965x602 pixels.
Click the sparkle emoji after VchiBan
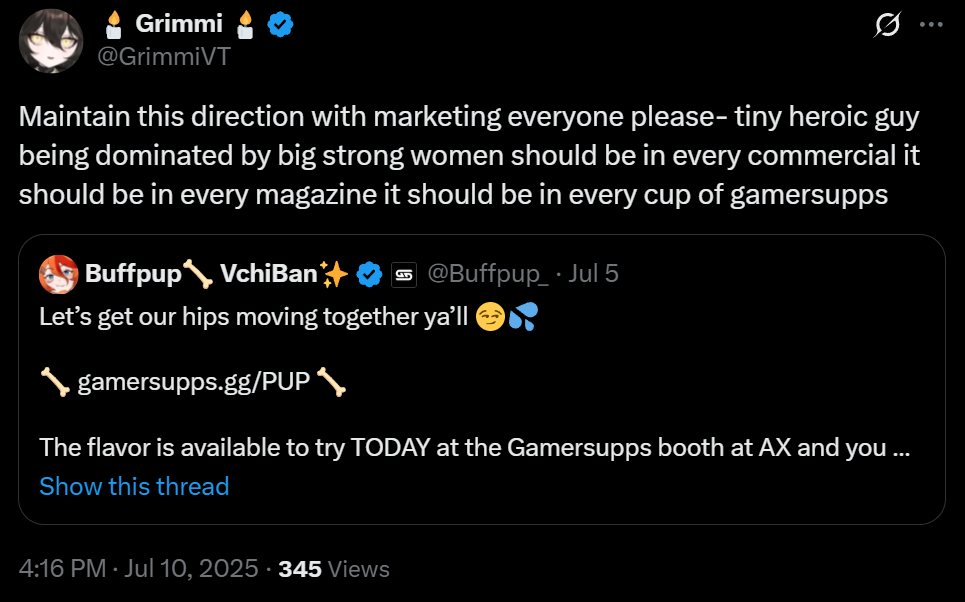pos(332,273)
